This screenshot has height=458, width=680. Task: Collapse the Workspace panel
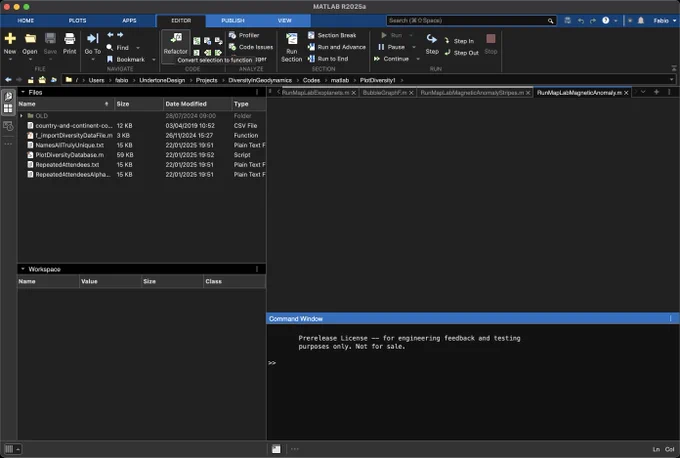(x=23, y=269)
